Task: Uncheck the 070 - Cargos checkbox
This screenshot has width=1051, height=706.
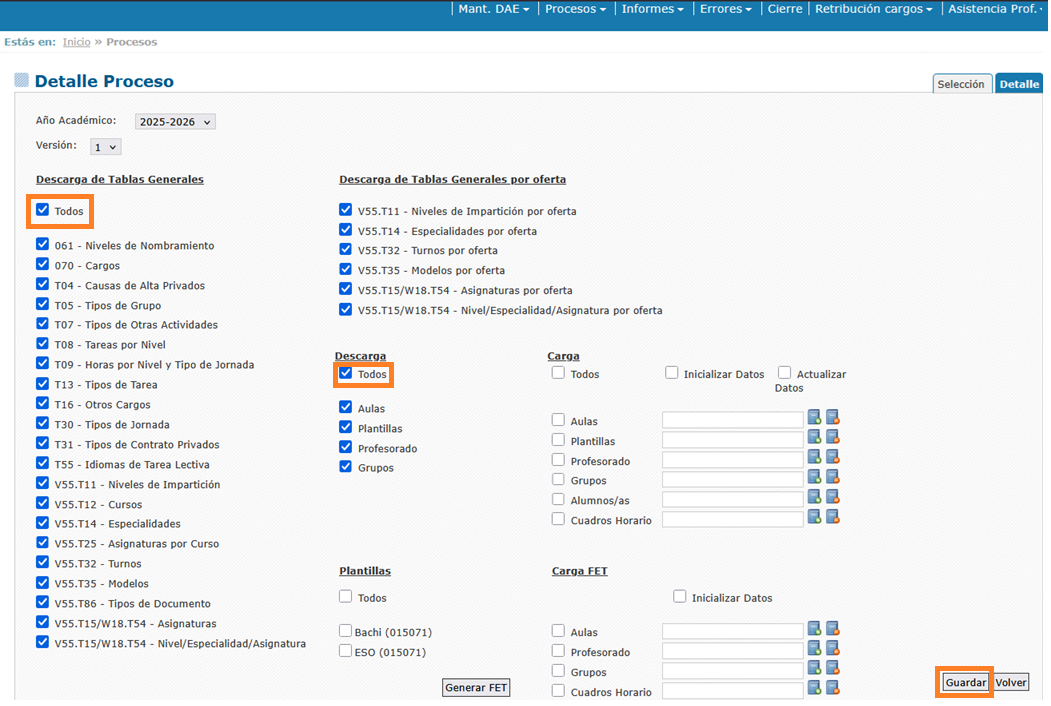Action: (x=43, y=264)
